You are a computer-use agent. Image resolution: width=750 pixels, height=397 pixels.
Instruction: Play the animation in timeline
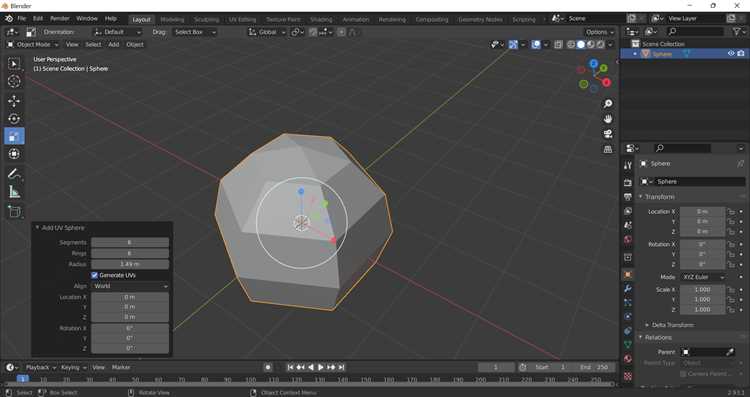(x=321, y=367)
